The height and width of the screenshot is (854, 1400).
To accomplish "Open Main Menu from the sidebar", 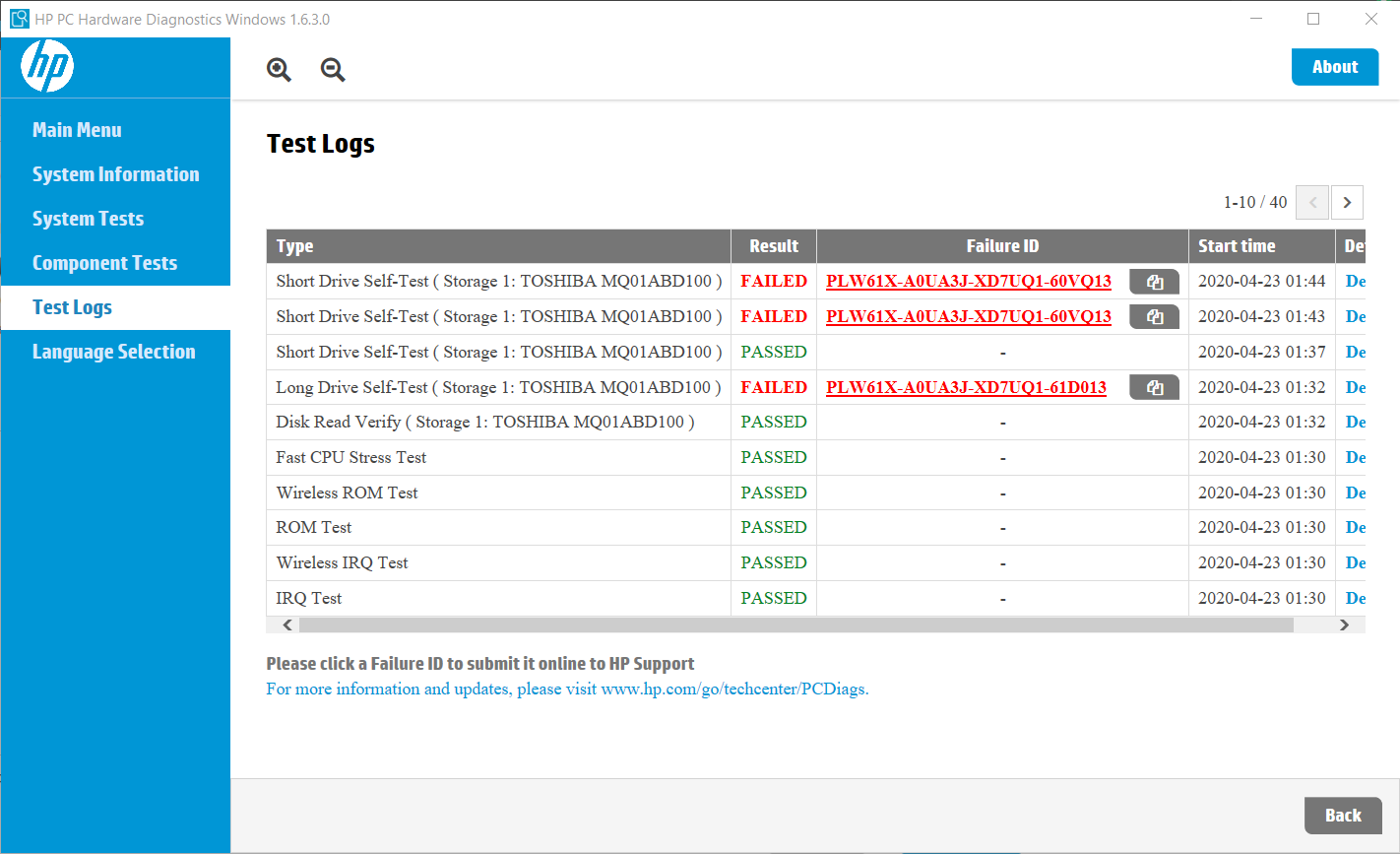I will 77,129.
